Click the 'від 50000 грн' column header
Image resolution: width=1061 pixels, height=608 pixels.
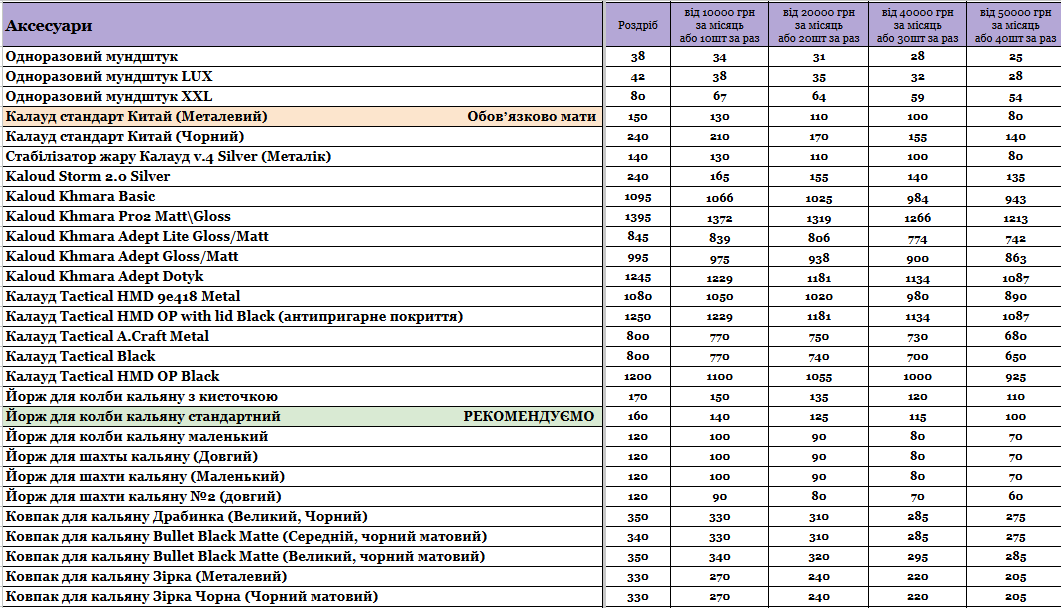[1015, 25]
